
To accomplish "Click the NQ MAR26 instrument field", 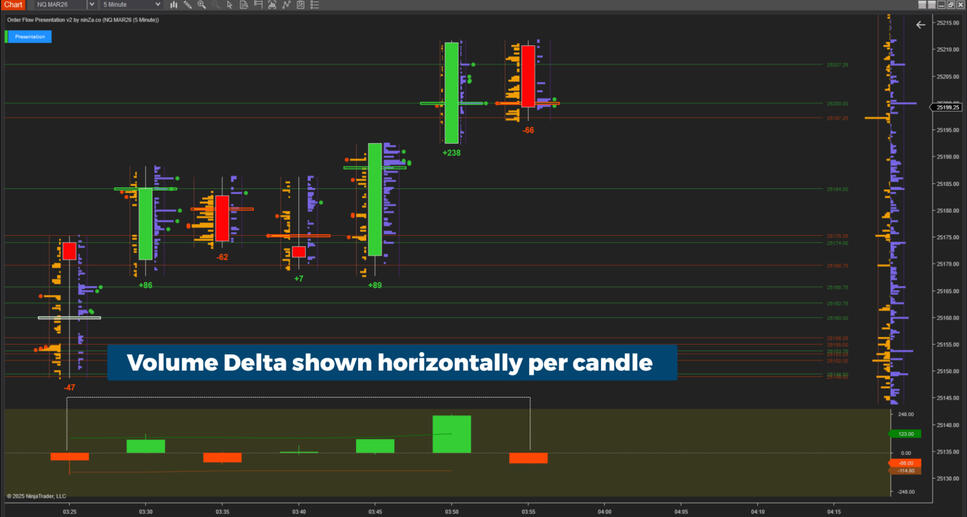I will [58, 5].
